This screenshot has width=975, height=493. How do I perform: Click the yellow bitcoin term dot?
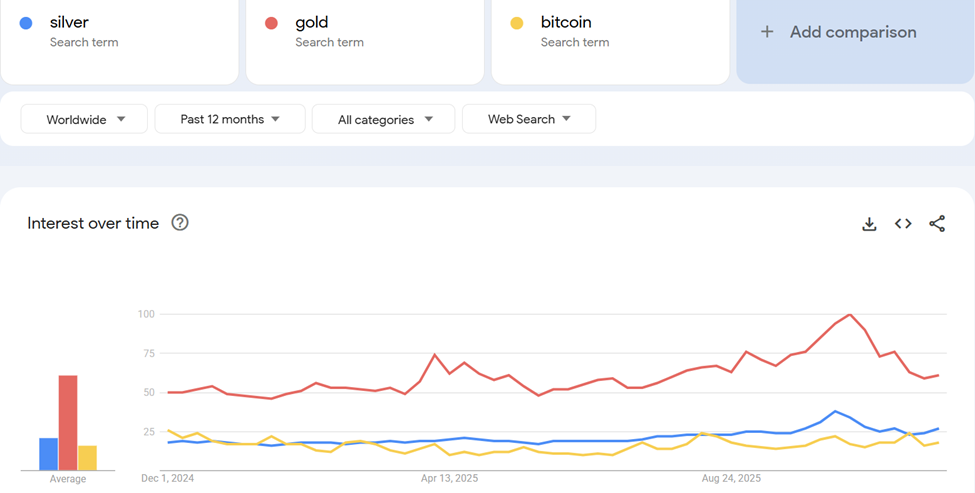point(517,23)
